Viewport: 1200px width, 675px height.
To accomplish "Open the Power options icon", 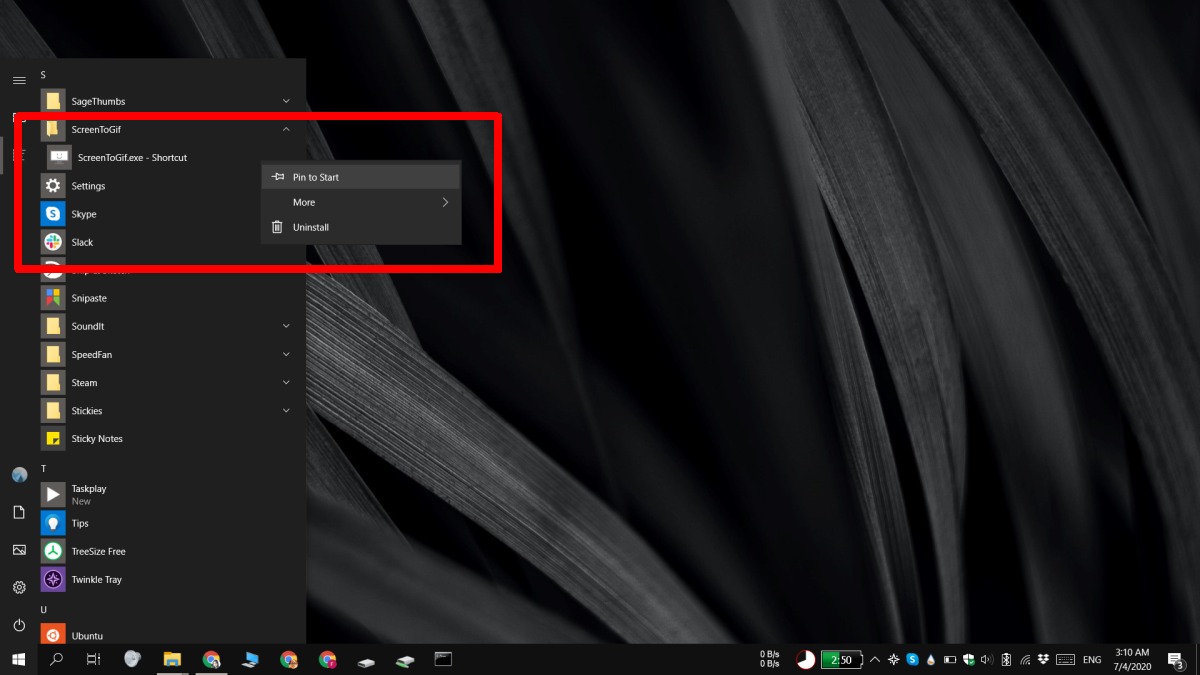I will click(x=19, y=625).
